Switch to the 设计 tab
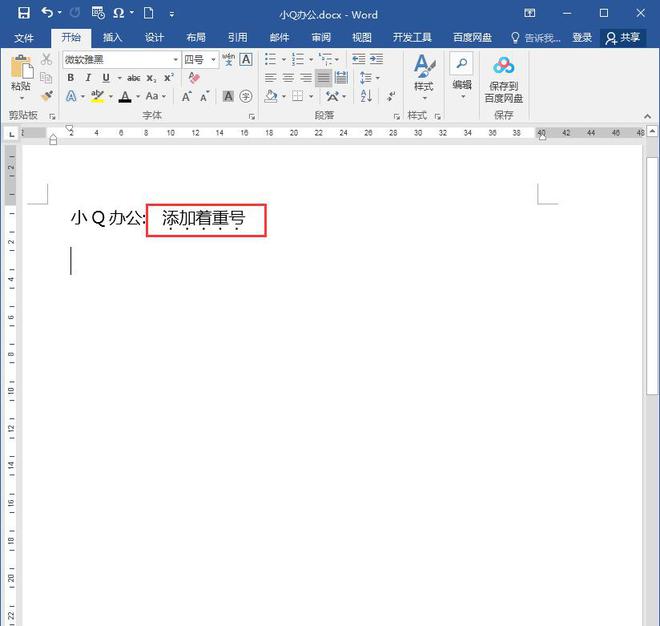660x626 pixels. [154, 38]
